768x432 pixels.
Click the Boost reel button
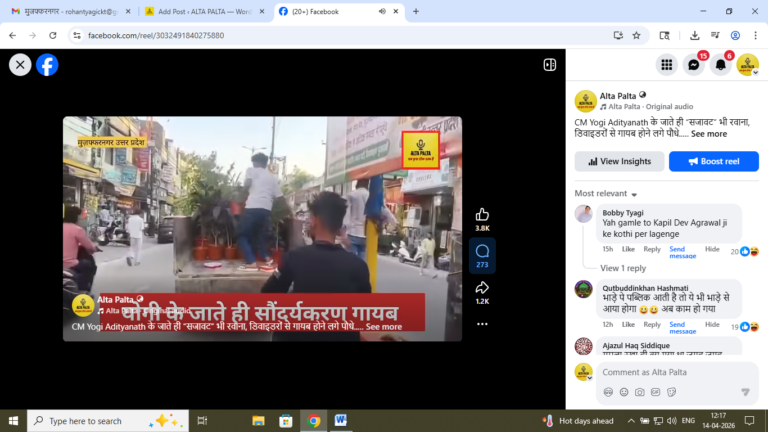714,161
